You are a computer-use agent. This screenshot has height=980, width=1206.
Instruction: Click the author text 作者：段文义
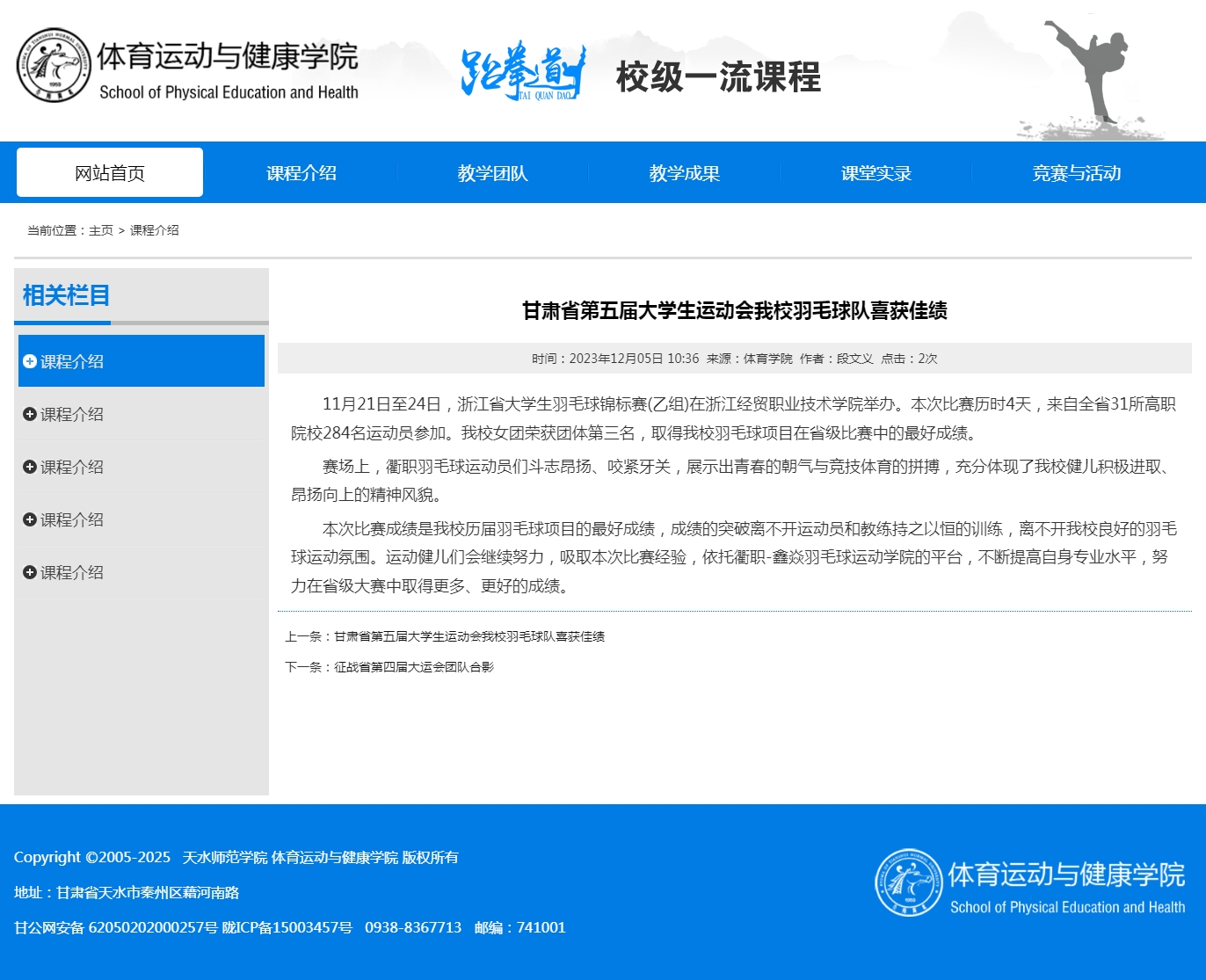tap(837, 359)
